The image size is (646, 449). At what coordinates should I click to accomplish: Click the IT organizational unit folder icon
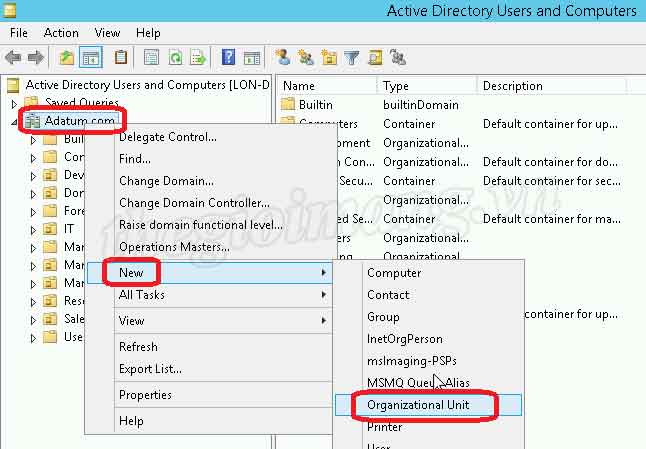click(x=50, y=229)
